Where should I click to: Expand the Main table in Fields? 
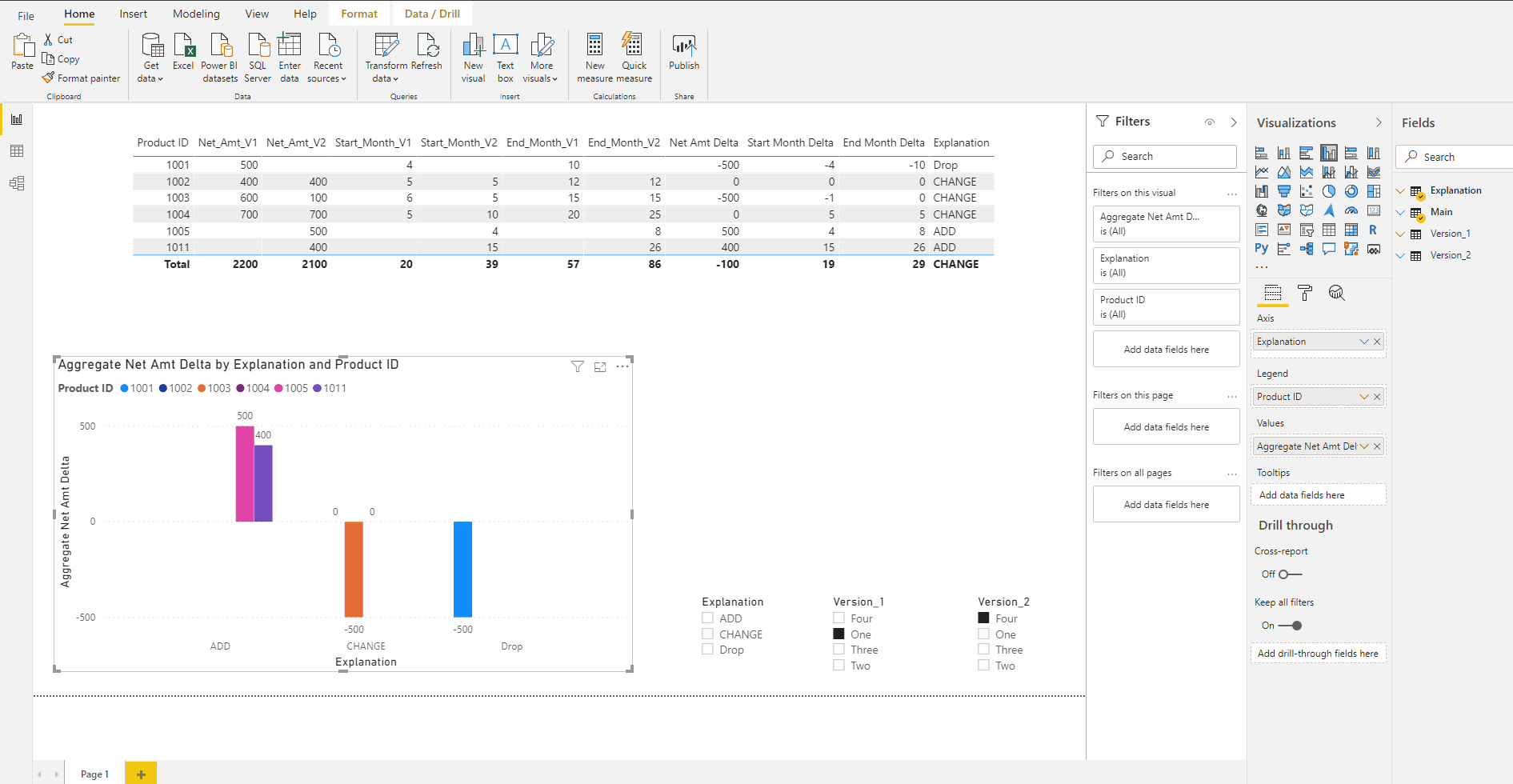click(1401, 212)
